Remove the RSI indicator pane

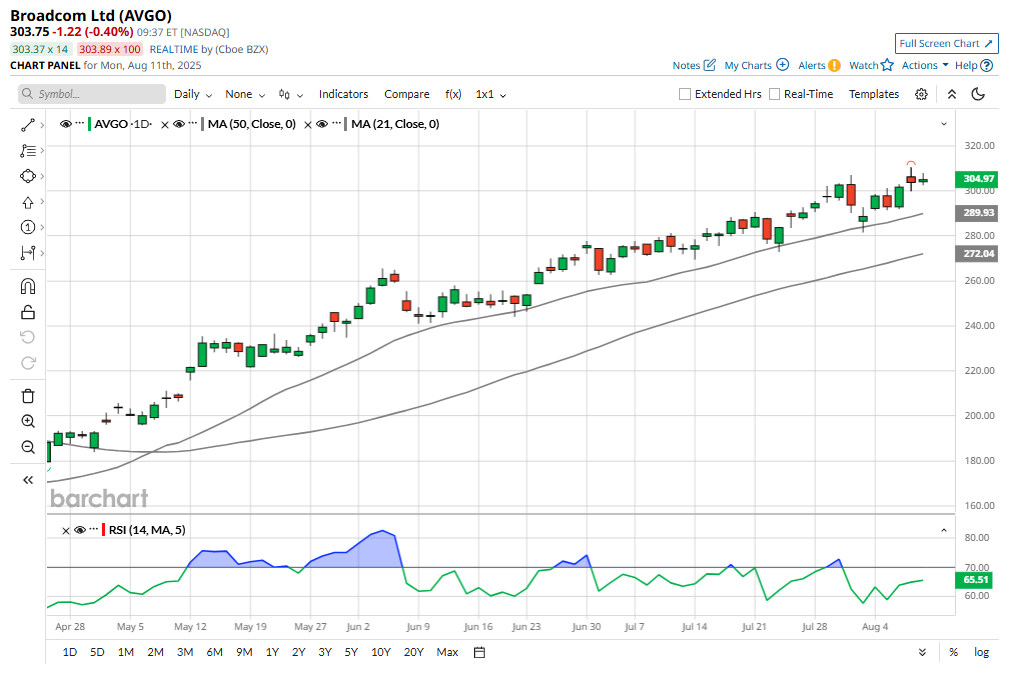65,530
